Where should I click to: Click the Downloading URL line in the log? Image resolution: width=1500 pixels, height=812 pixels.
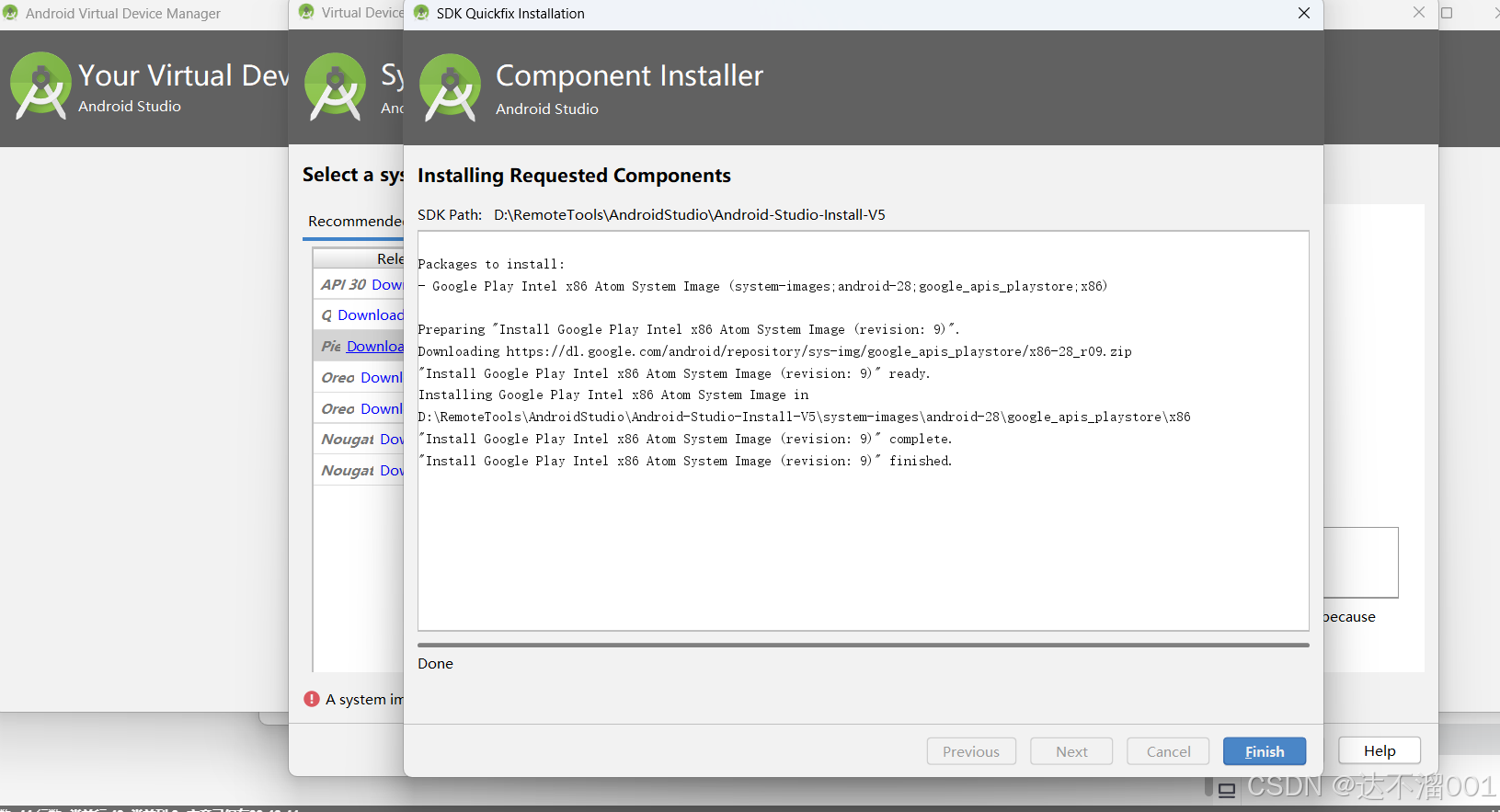point(774,352)
